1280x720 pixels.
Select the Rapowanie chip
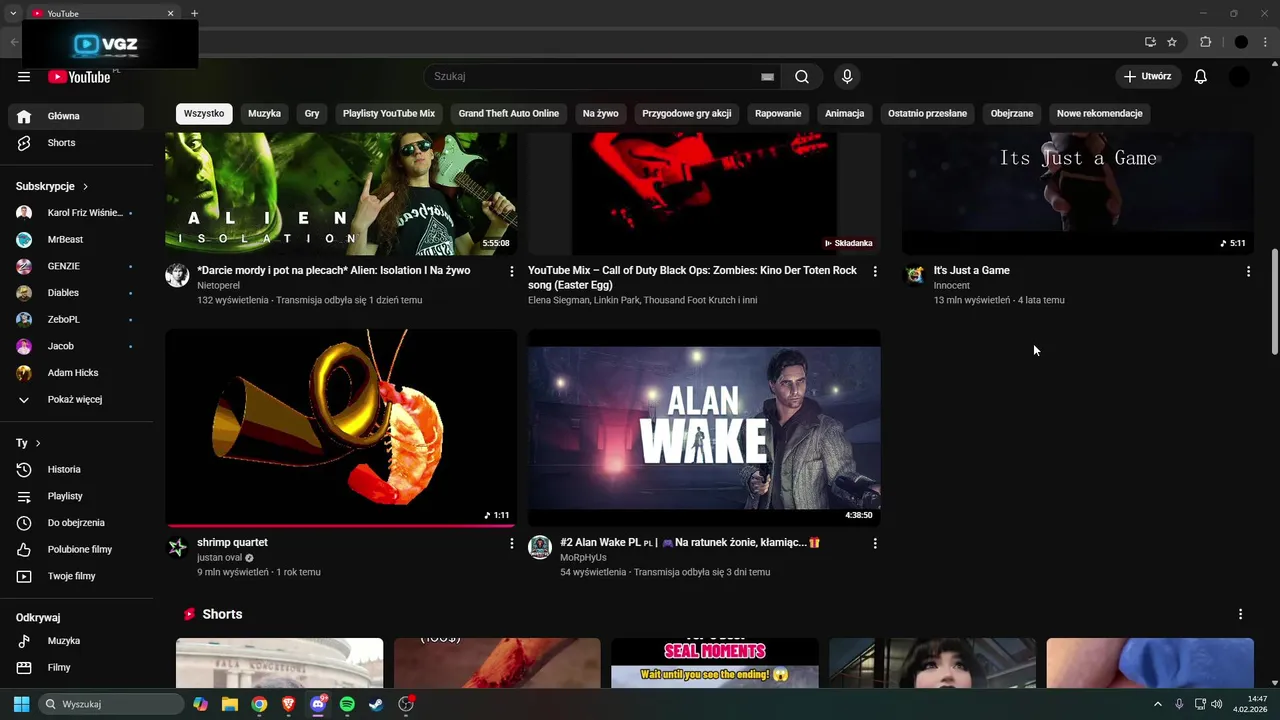coord(778,114)
